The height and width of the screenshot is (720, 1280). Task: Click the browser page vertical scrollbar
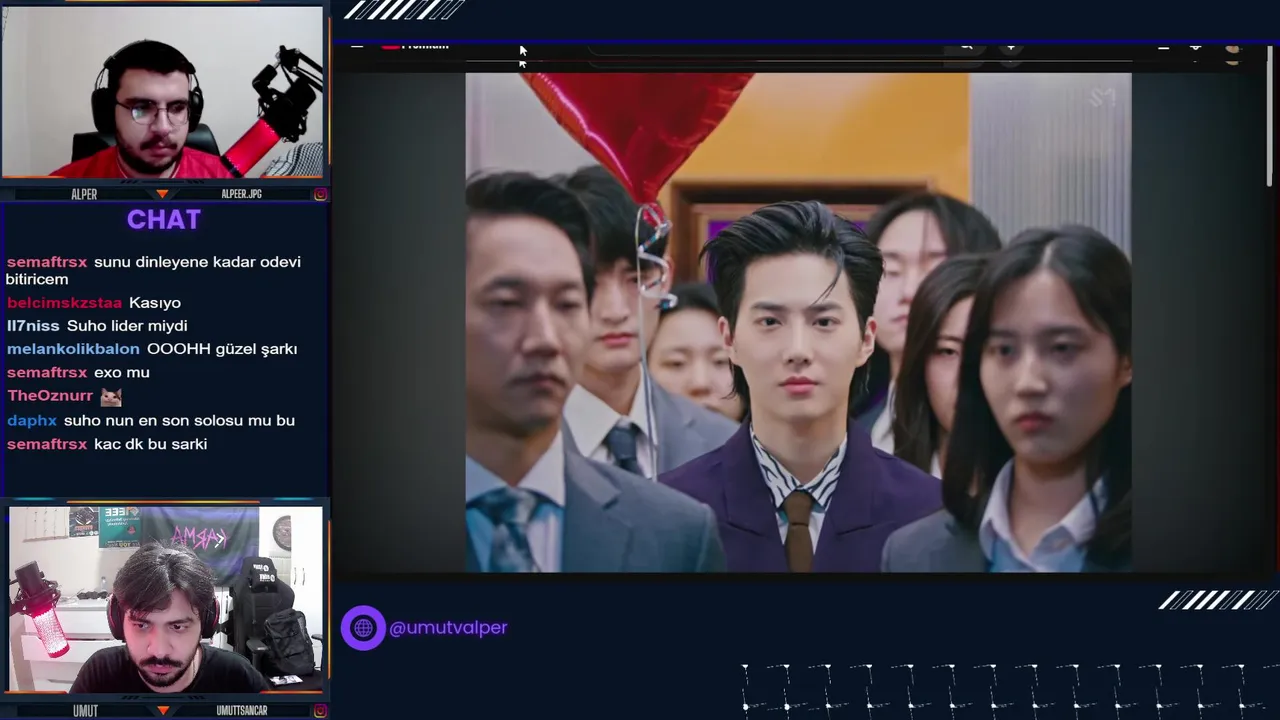(x=1271, y=116)
